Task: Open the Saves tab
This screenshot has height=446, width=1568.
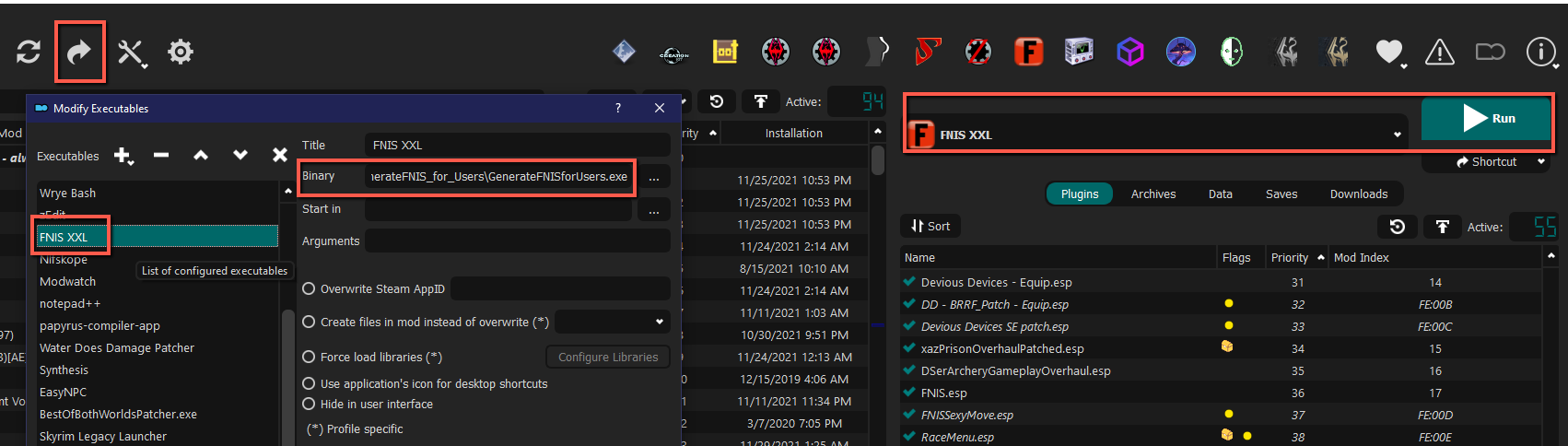Action: [x=1281, y=194]
